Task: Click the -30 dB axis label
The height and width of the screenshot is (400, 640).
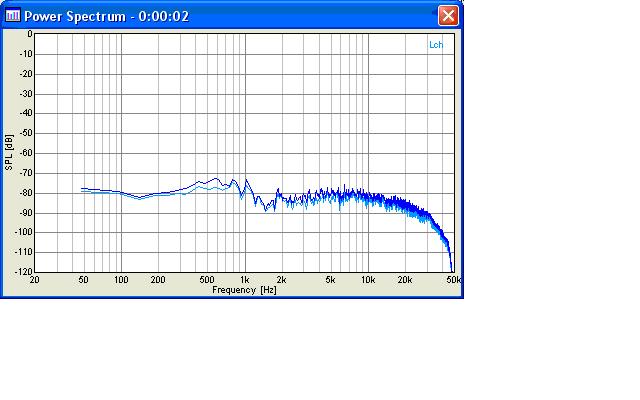Action: (26, 94)
